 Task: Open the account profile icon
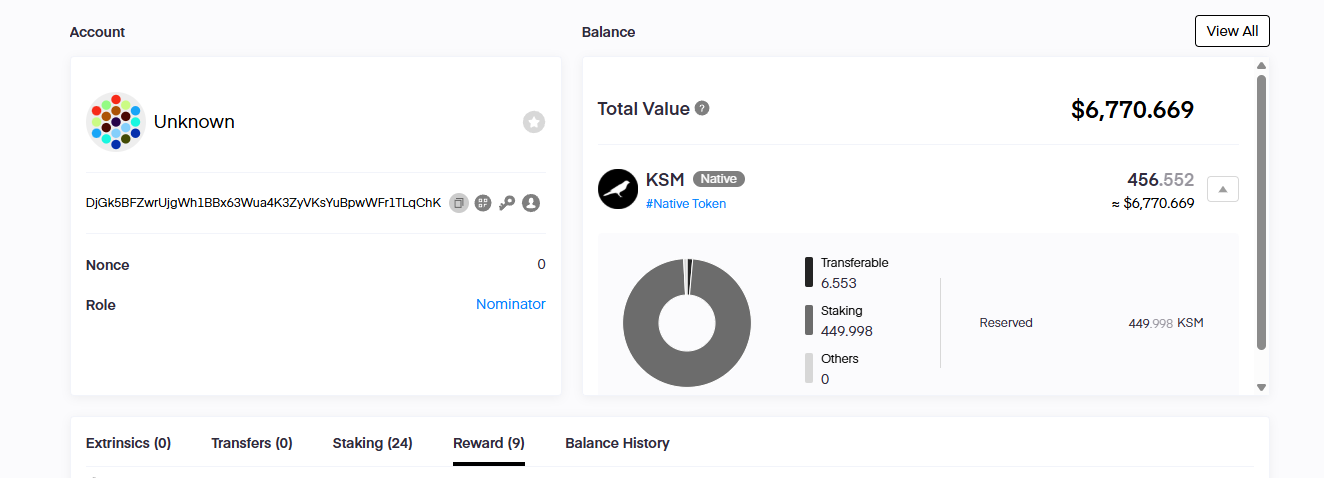(x=531, y=203)
